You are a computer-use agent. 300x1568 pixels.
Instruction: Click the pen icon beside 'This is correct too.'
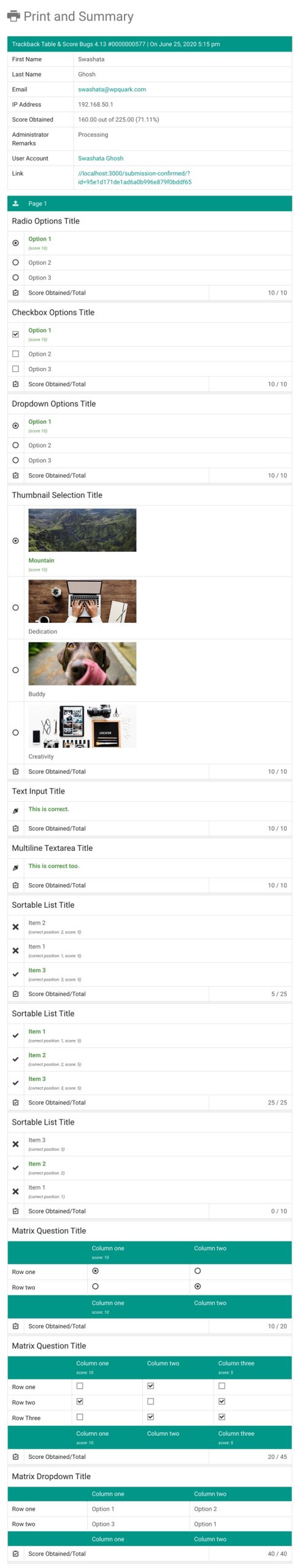coord(15,868)
